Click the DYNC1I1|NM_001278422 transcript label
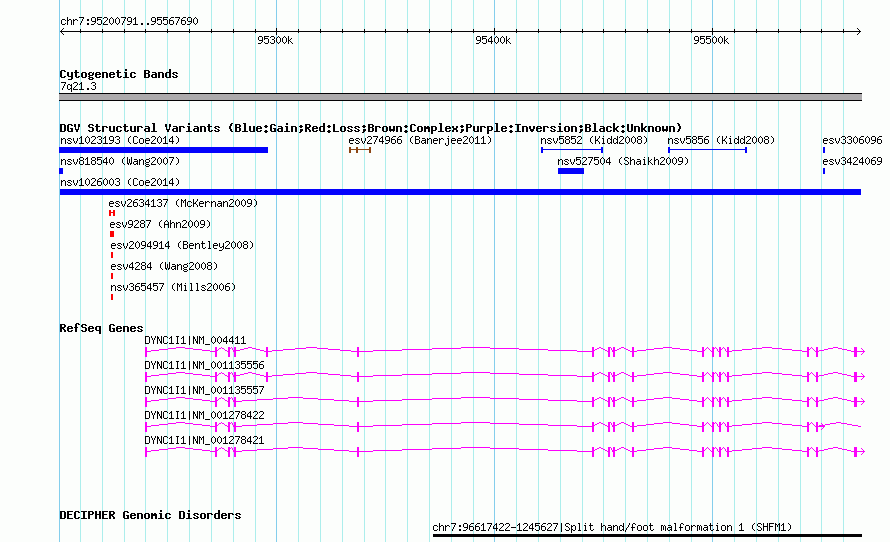This screenshot has width=890, height=542. point(204,415)
